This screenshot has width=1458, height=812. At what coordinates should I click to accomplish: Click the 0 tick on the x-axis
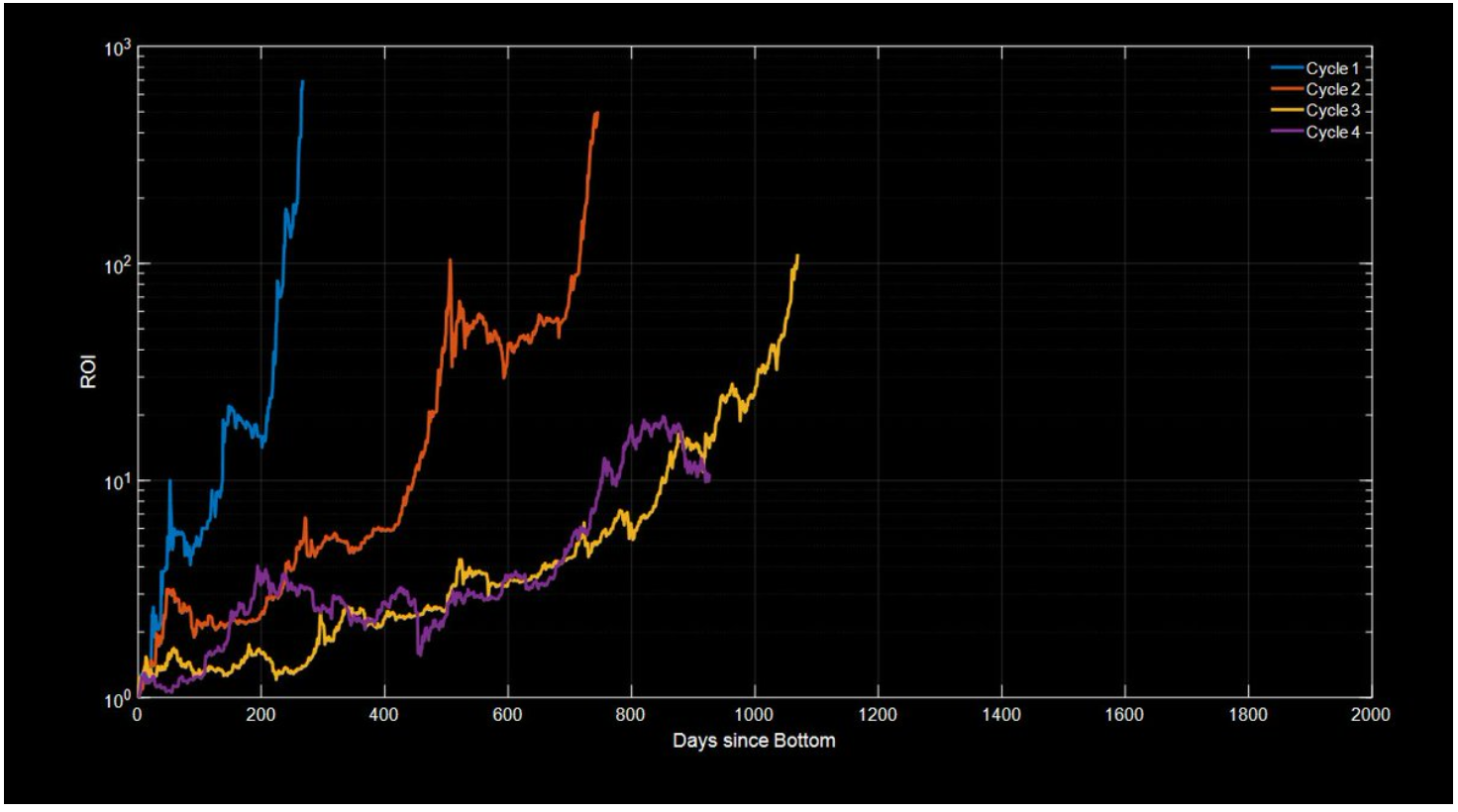coord(137,714)
